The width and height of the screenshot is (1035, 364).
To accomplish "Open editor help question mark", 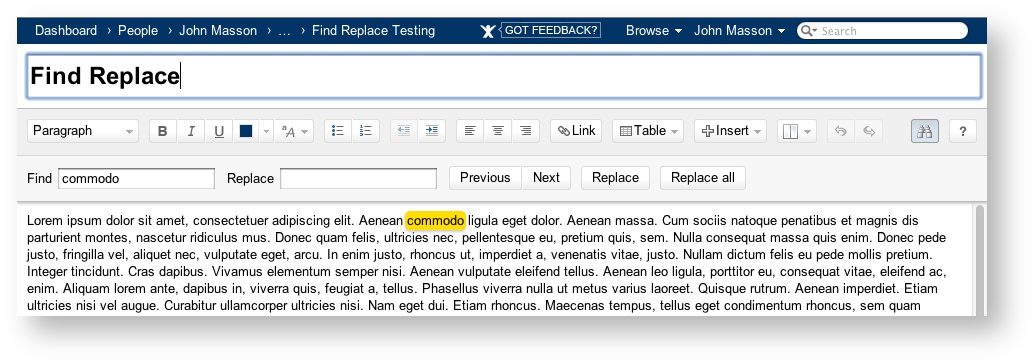I will [x=962, y=131].
